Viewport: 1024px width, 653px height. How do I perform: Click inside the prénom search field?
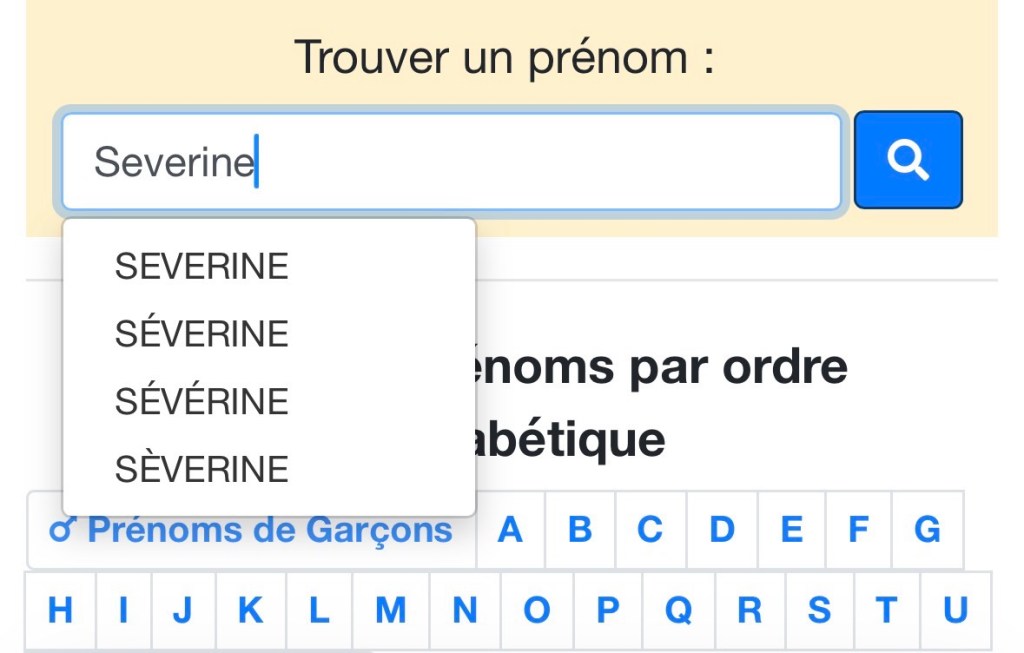click(450, 160)
